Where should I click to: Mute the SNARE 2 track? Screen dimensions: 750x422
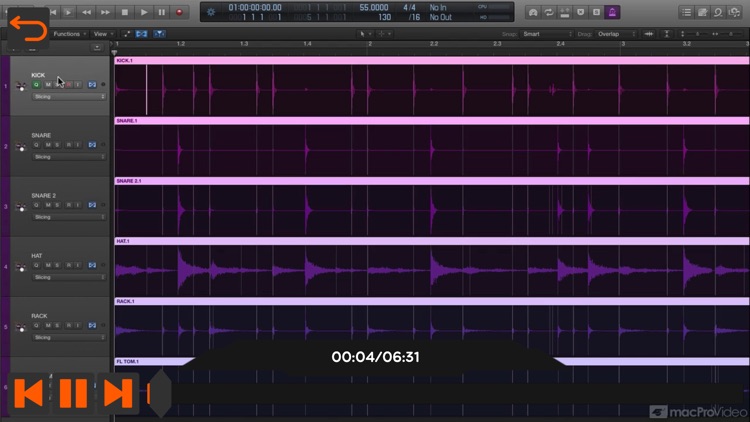48,205
